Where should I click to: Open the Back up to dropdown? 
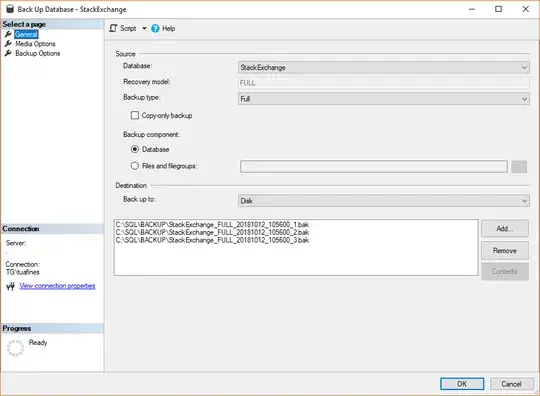[384, 201]
